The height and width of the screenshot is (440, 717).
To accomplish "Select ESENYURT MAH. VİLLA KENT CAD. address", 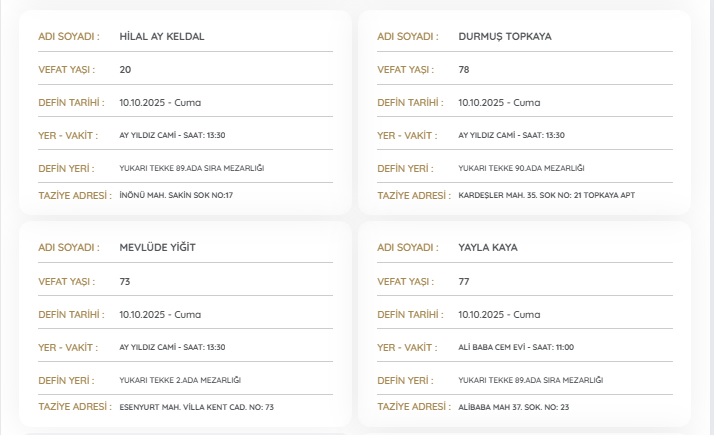I will pos(196,407).
